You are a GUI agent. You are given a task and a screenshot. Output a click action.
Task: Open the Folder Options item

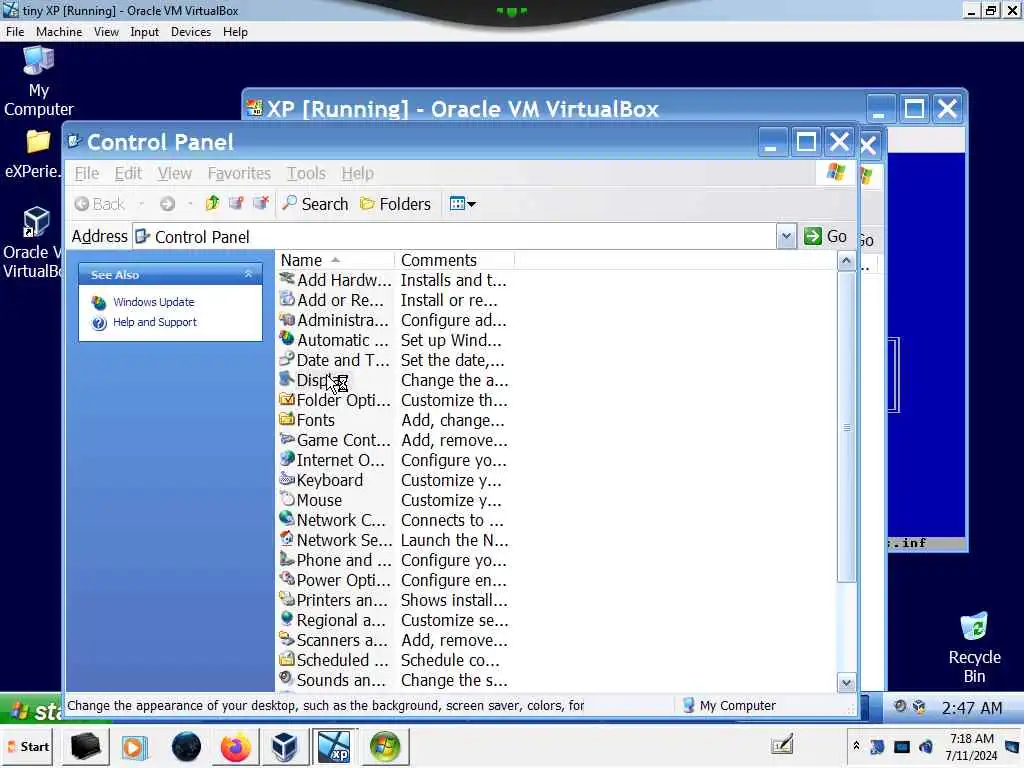[334, 400]
